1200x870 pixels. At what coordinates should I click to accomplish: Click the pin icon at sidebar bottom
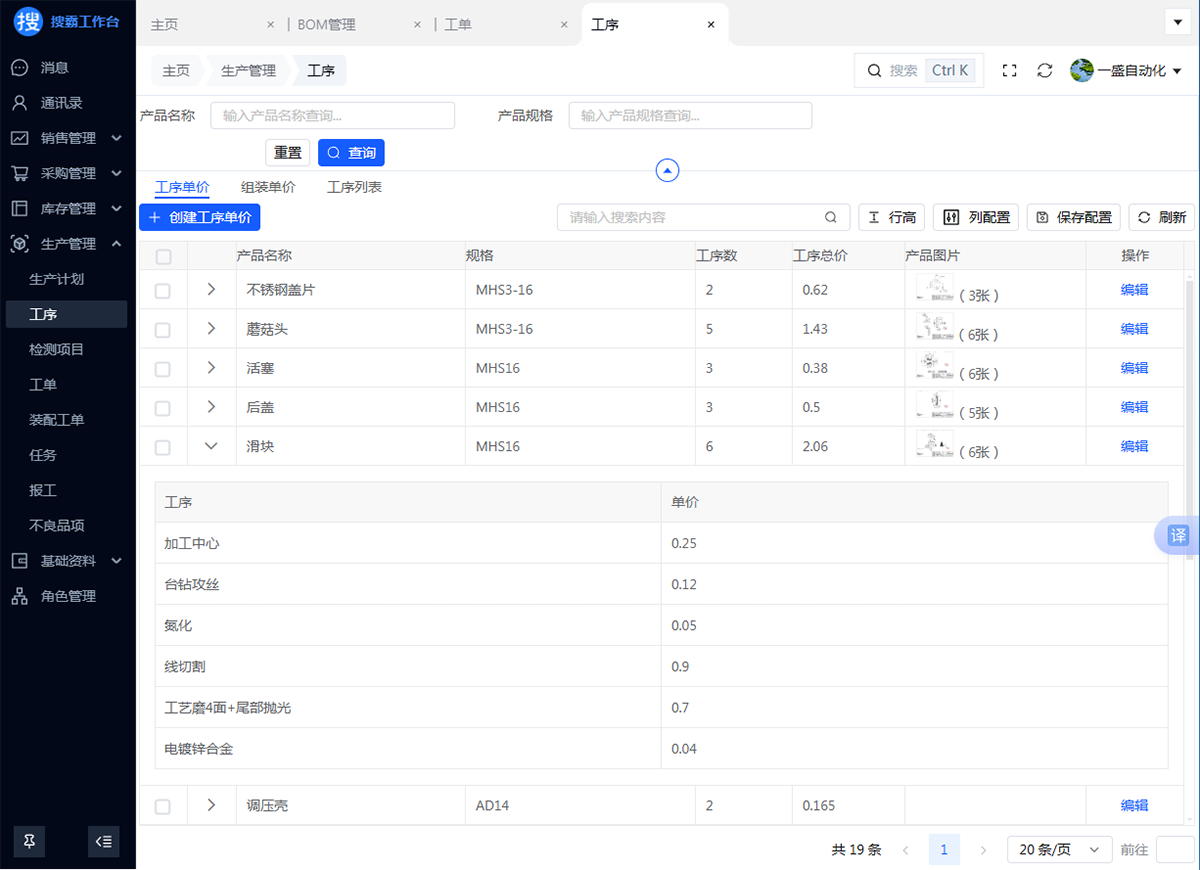coord(29,842)
